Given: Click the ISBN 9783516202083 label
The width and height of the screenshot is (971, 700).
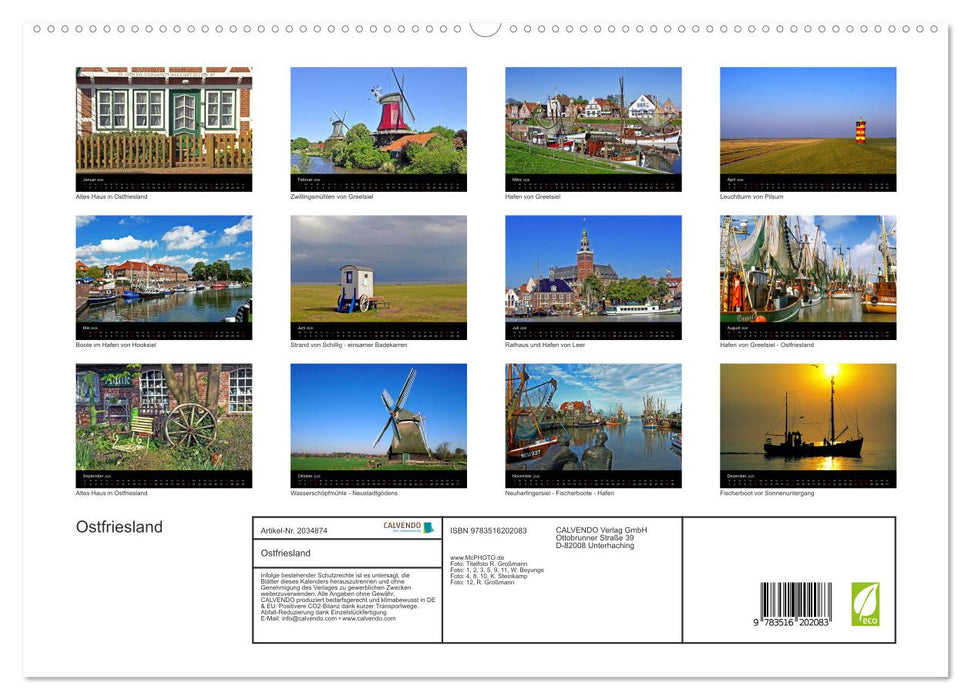Looking at the screenshot, I should coord(488,531).
